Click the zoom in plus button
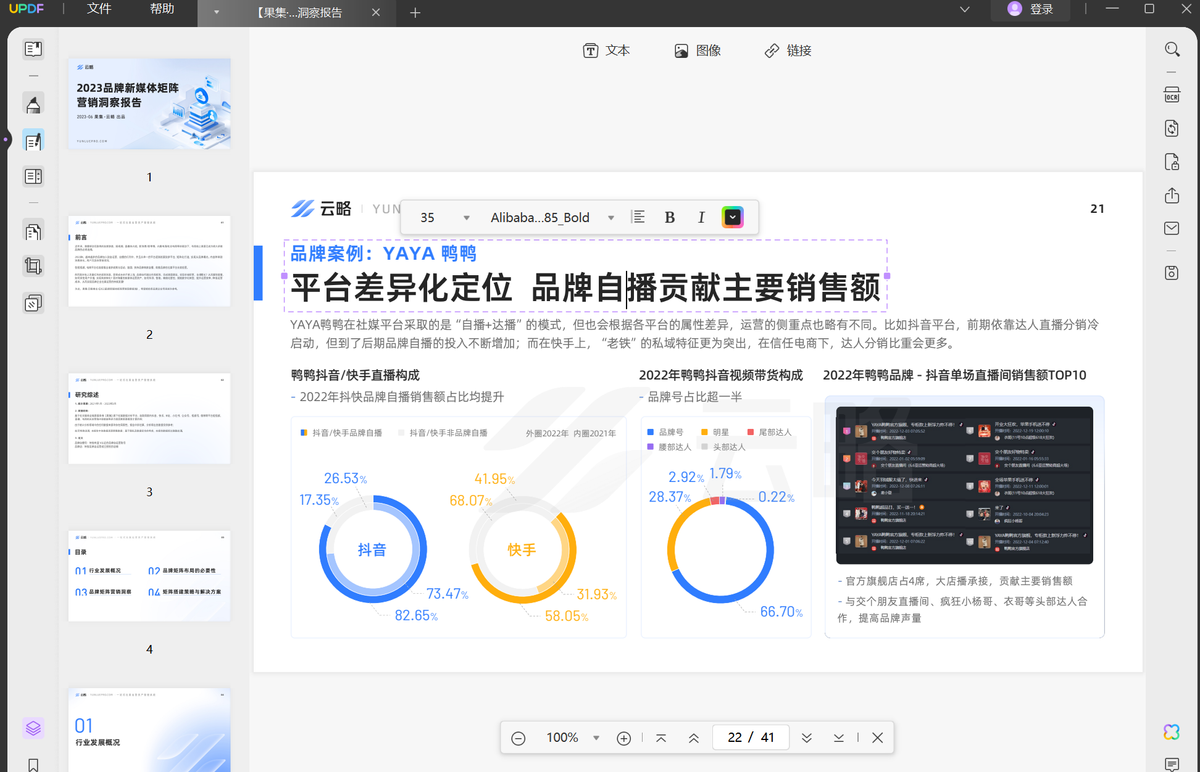This screenshot has height=772, width=1200. tap(624, 738)
